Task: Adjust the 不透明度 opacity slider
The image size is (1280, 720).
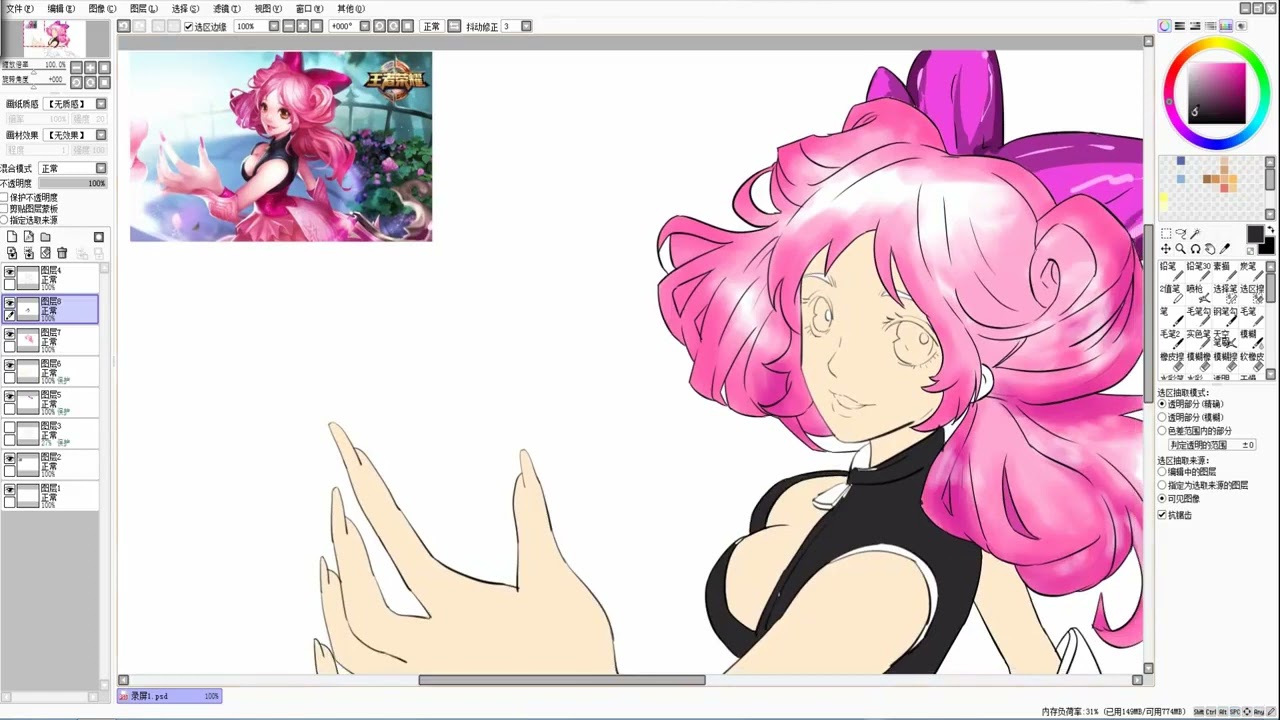Action: 72,183
